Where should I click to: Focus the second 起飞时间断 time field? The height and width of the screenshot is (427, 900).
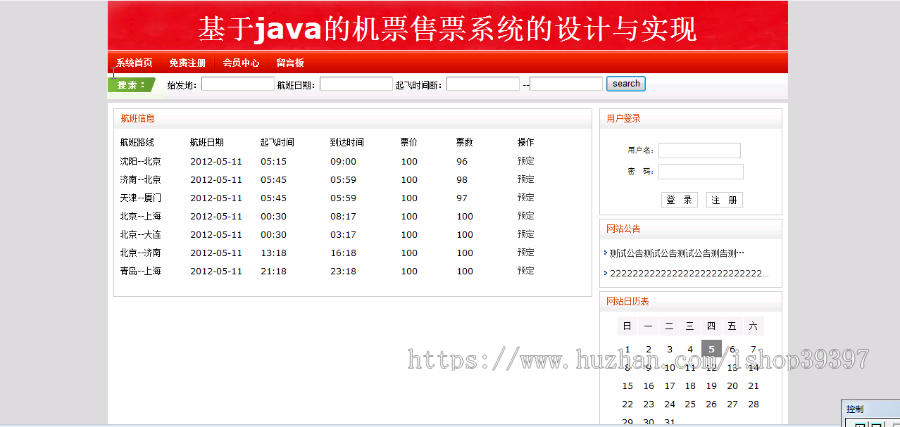(x=566, y=84)
